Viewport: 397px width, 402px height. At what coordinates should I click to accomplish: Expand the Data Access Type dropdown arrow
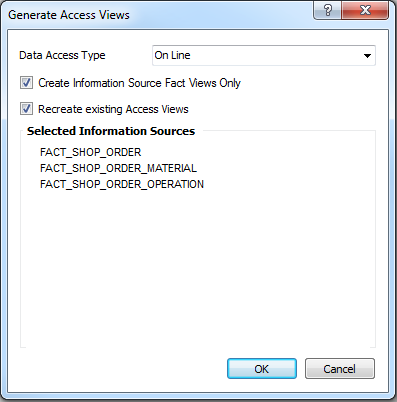click(x=367, y=56)
